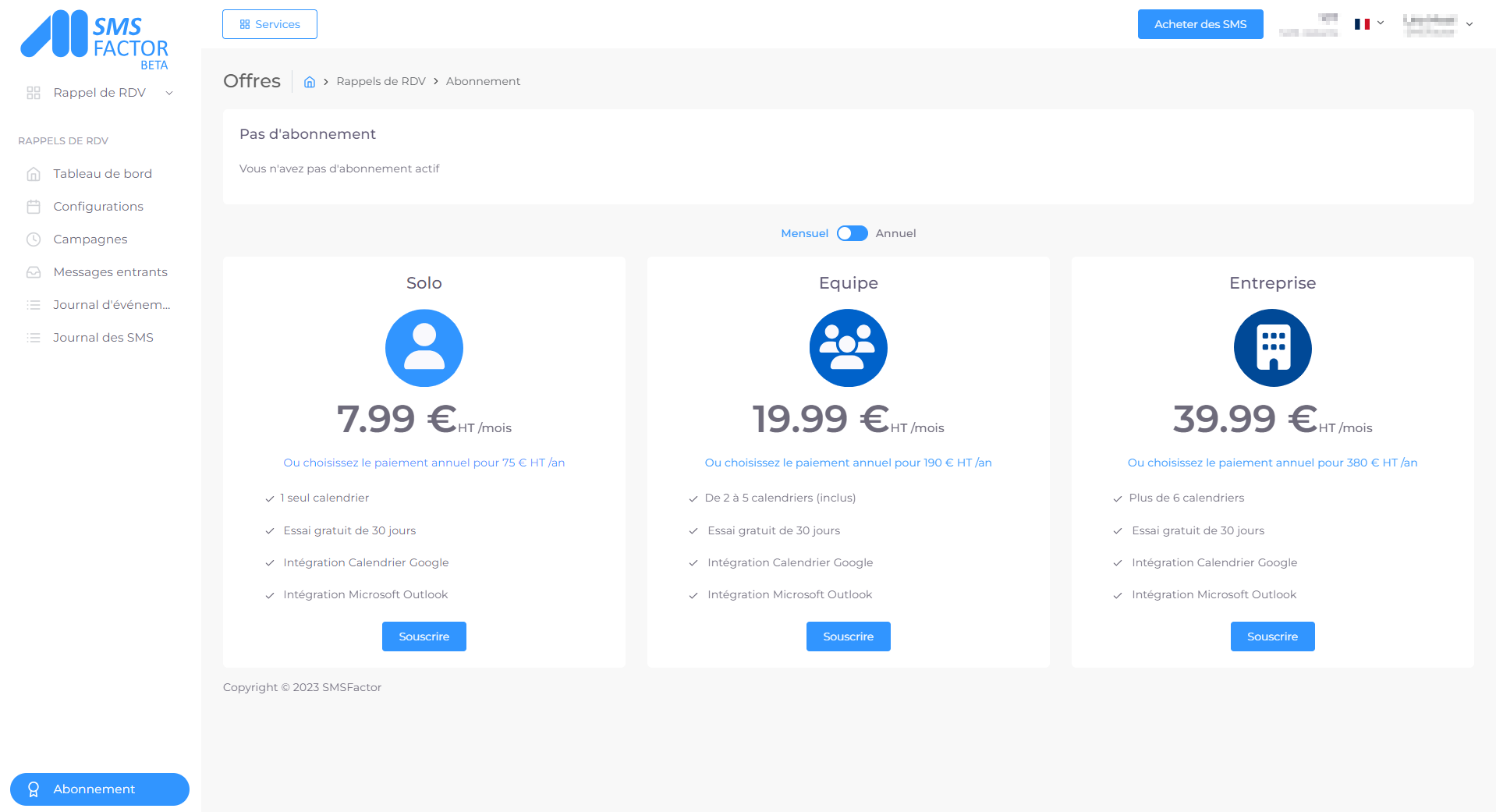
Task: Open the Configurations menu item
Action: coord(98,207)
